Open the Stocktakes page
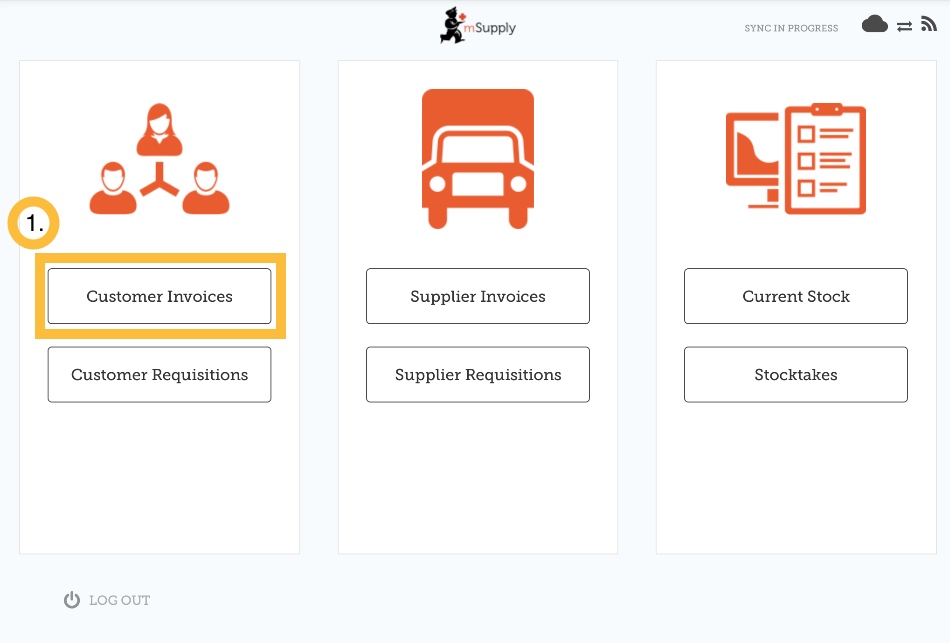 pyautogui.click(x=795, y=375)
